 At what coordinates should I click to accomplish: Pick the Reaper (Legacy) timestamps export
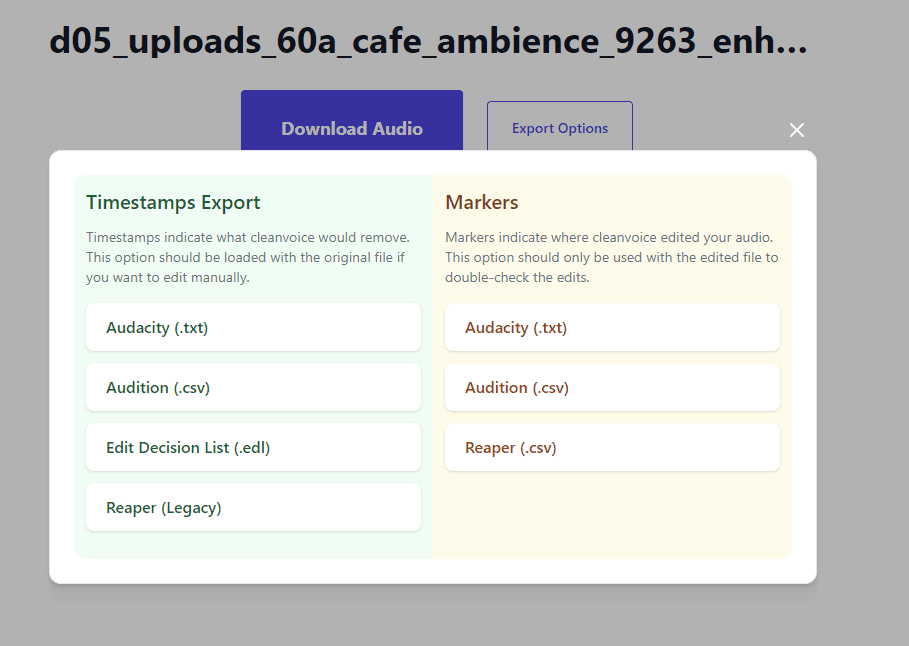coord(253,507)
